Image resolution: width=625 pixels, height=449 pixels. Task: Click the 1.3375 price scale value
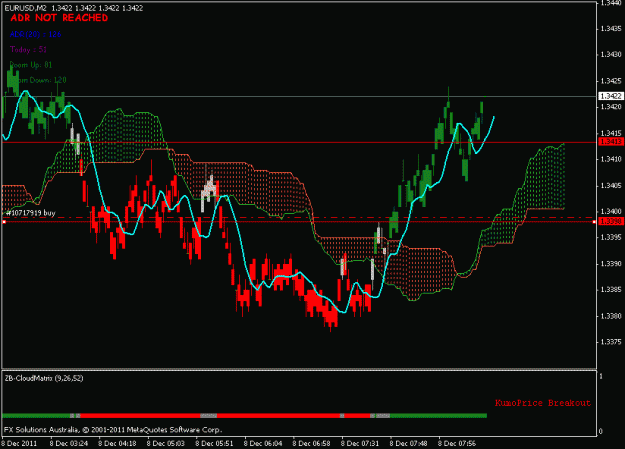click(611, 342)
